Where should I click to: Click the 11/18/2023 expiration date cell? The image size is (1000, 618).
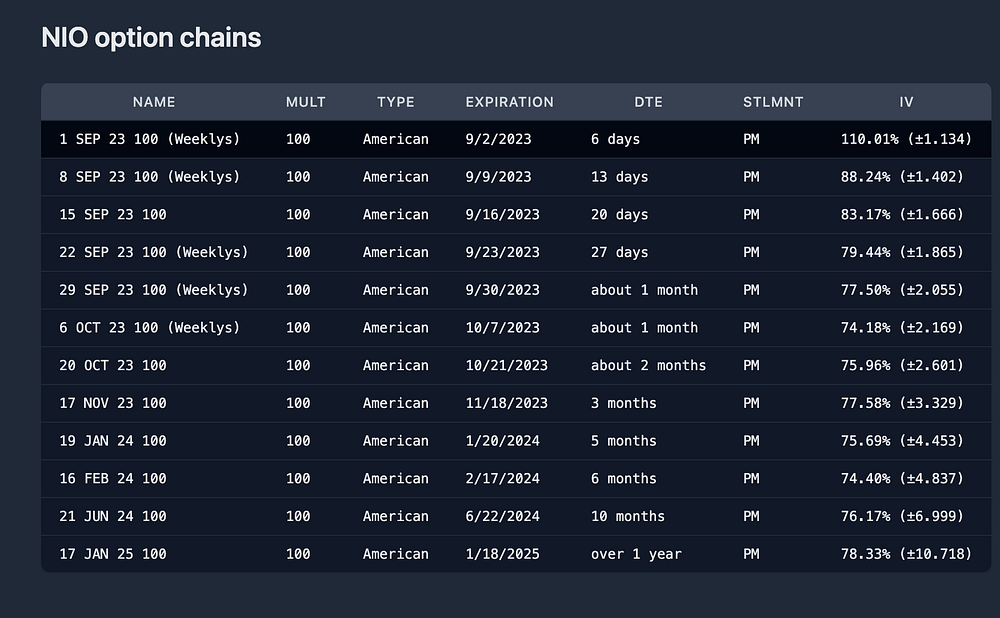click(506, 403)
